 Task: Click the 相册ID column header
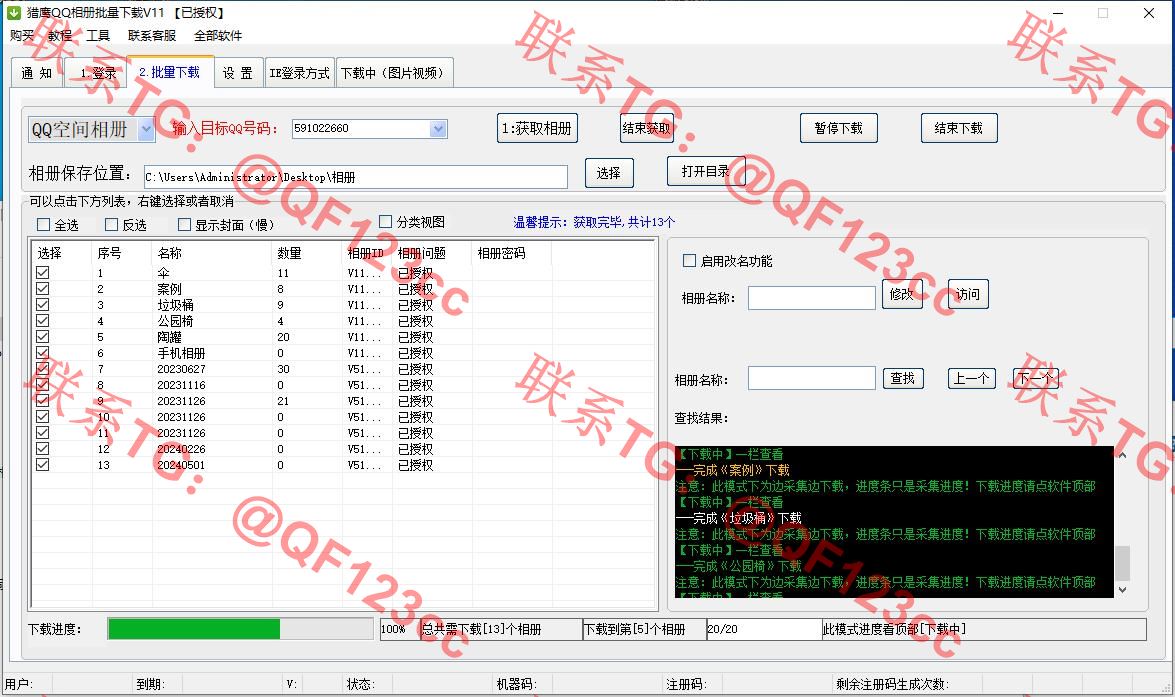tap(366, 253)
